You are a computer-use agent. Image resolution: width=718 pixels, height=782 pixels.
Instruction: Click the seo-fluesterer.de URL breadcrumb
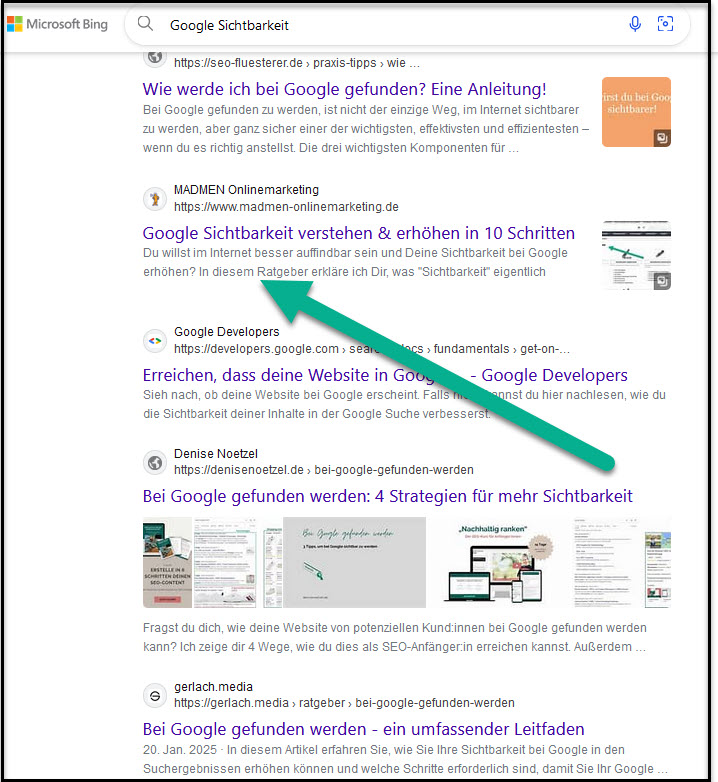(x=297, y=63)
